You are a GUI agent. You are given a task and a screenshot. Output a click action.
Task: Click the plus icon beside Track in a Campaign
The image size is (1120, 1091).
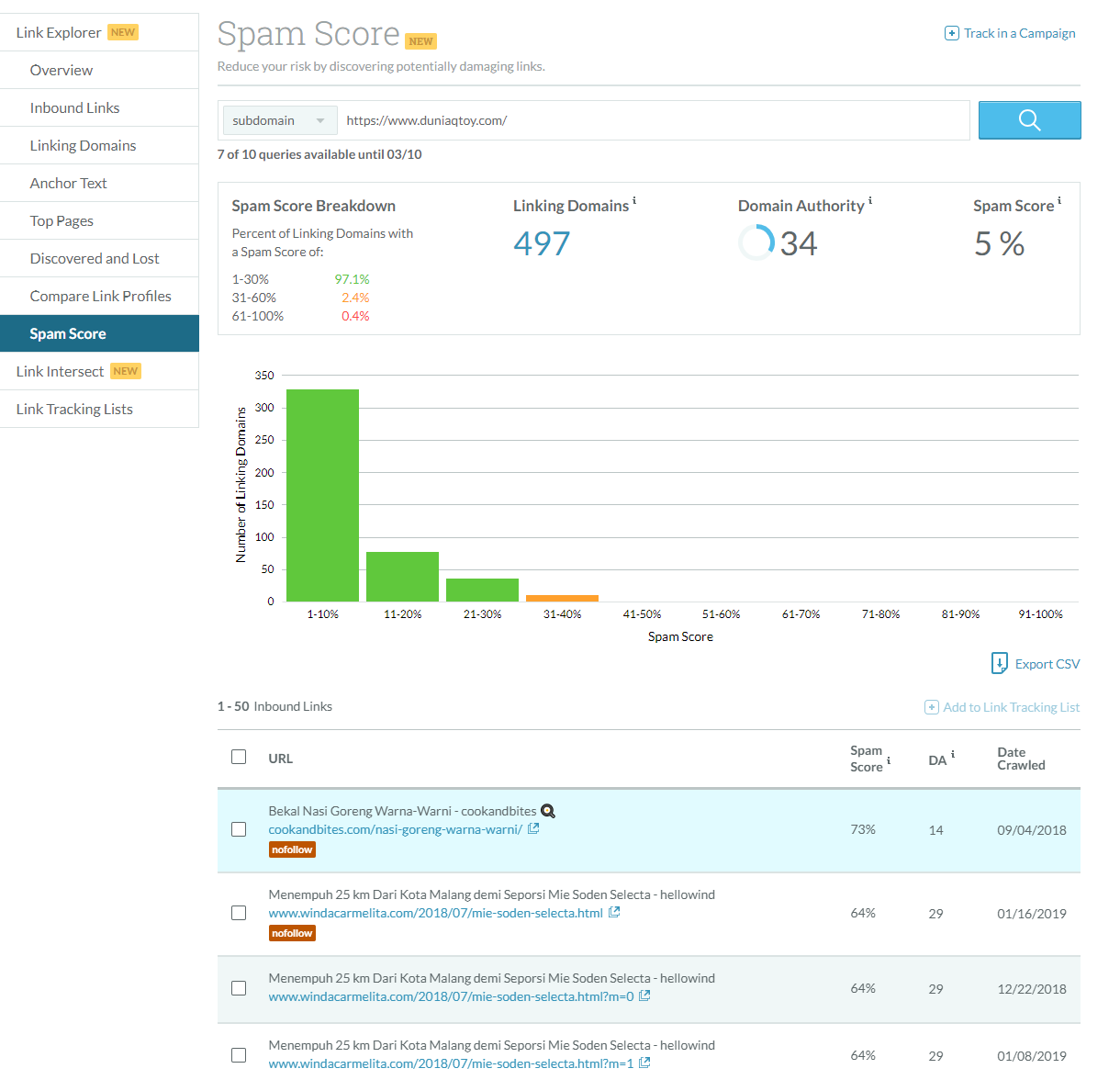pos(952,33)
